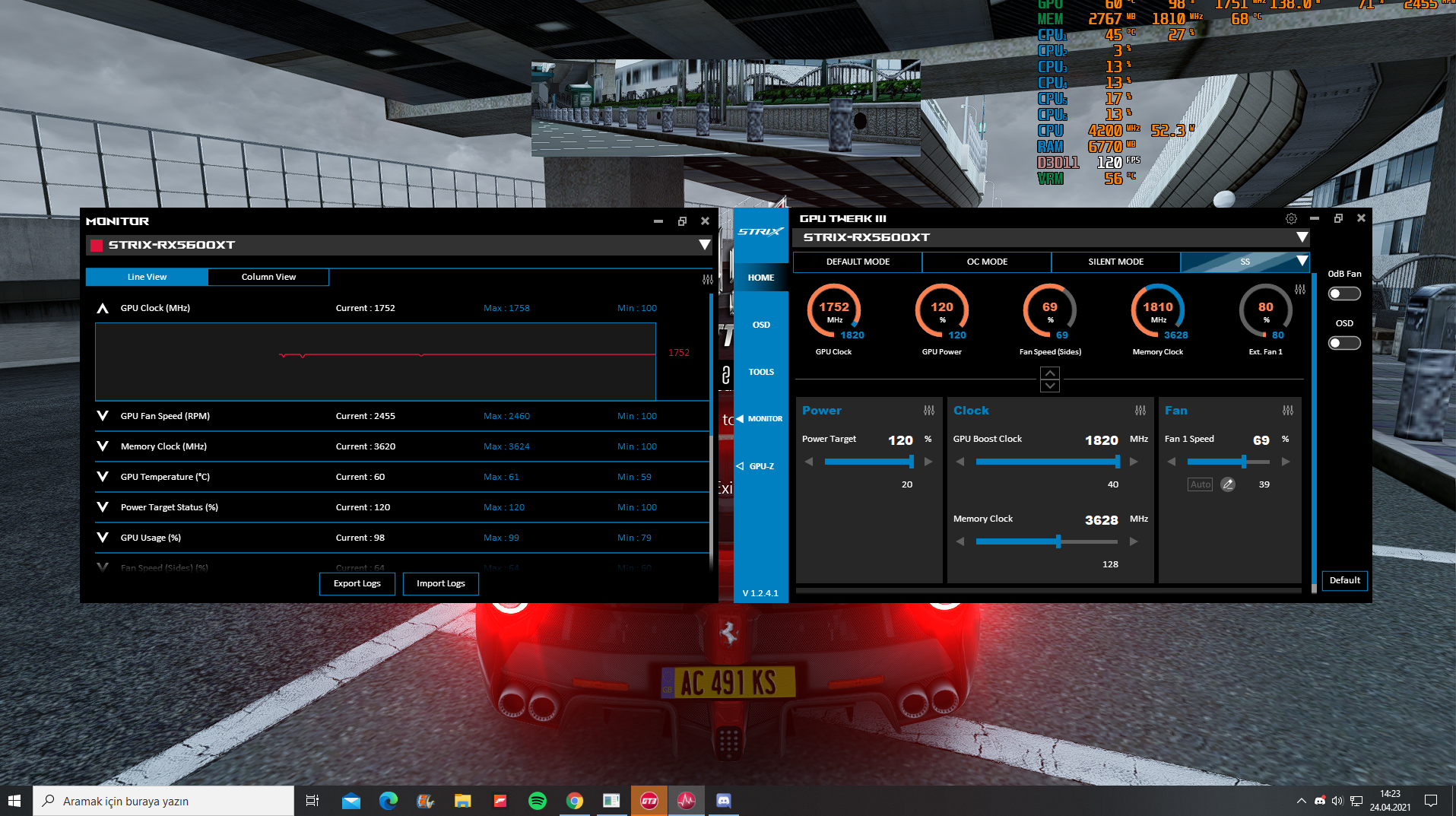
Task: Open Google Chrome from taskbar
Action: 575,801
